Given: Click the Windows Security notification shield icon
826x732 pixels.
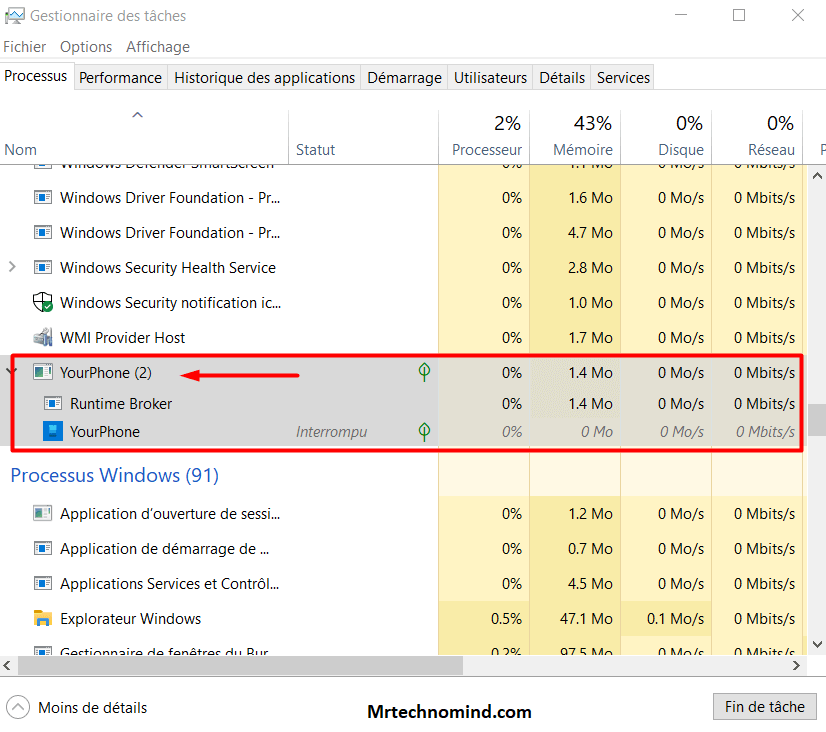Looking at the screenshot, I should point(43,303).
